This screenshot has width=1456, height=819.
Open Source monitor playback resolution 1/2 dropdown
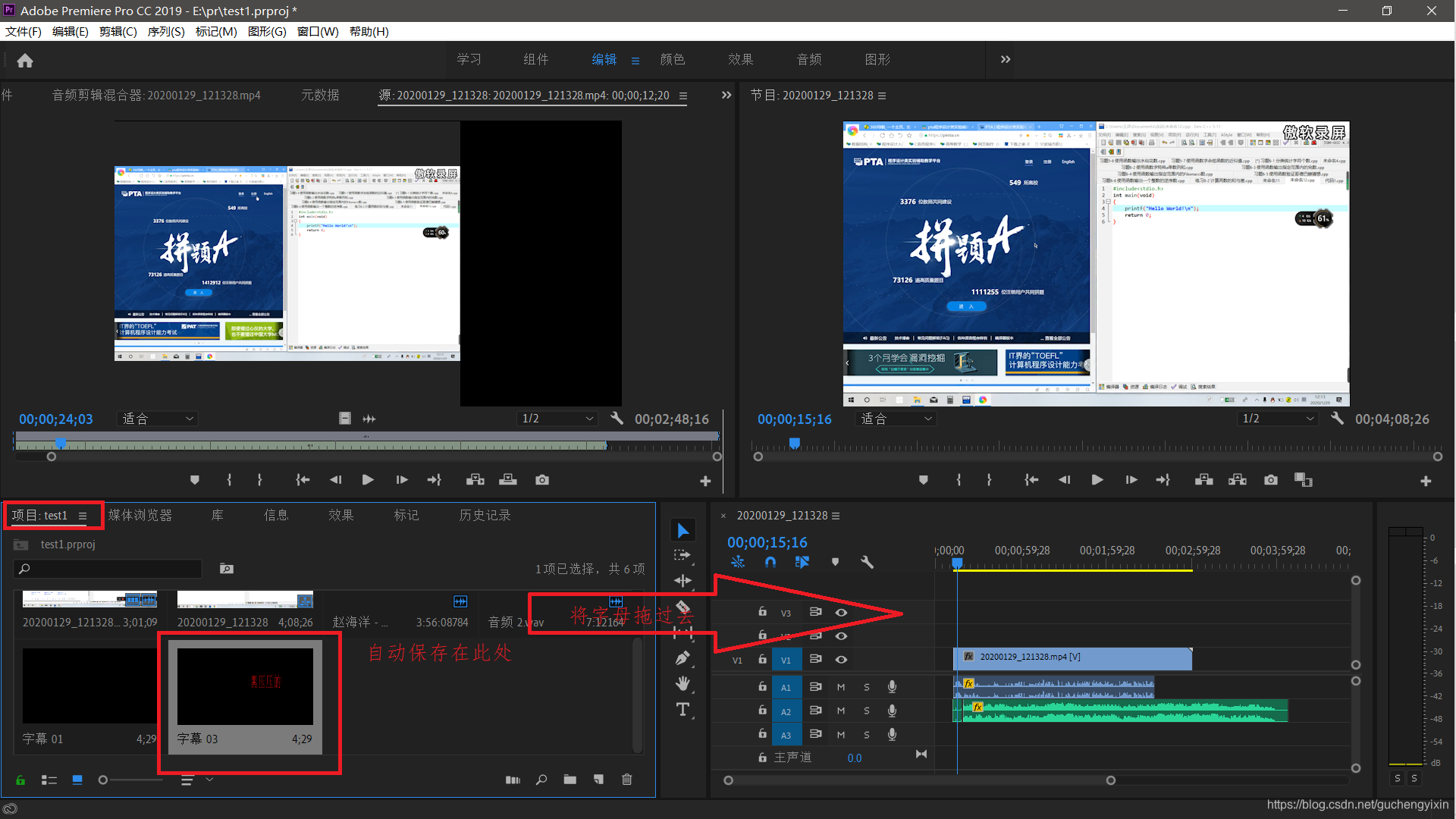[557, 419]
